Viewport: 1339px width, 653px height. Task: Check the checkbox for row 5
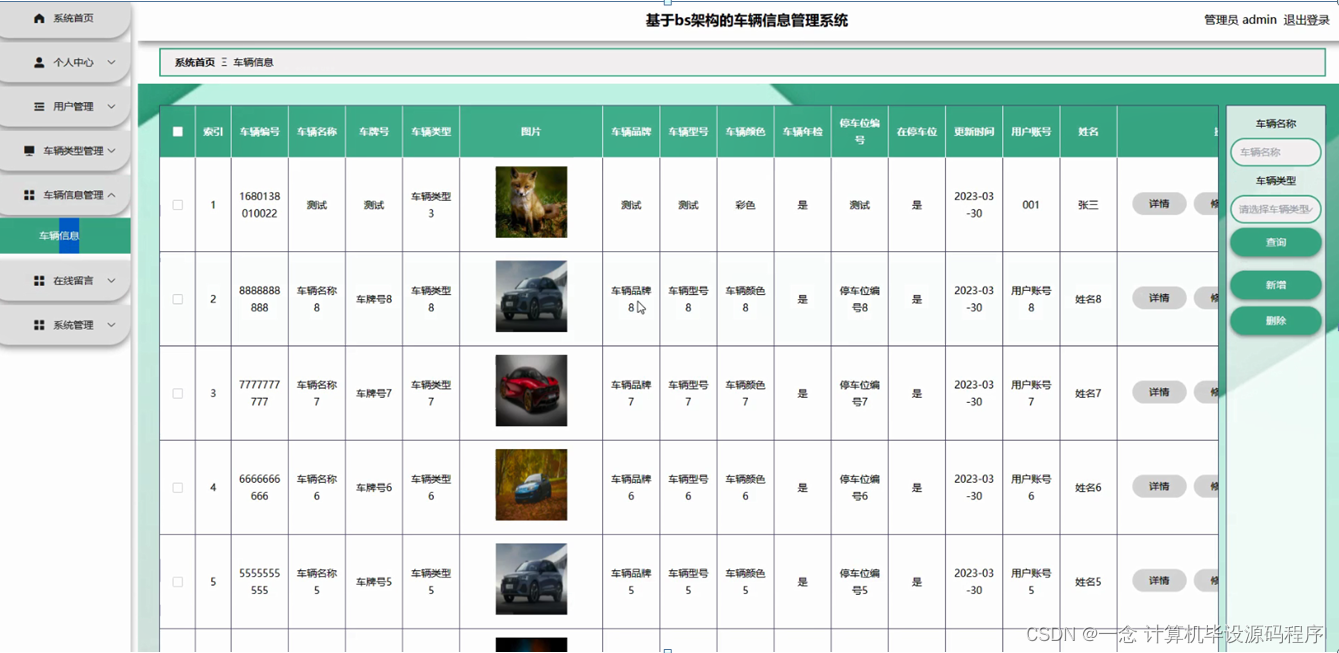[x=178, y=582]
